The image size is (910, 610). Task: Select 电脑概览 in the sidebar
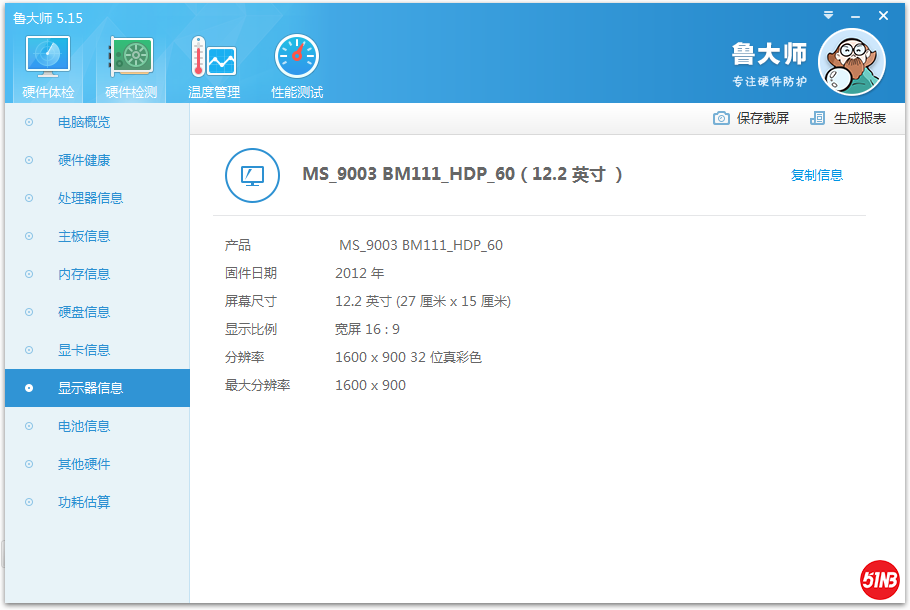pyautogui.click(x=84, y=122)
